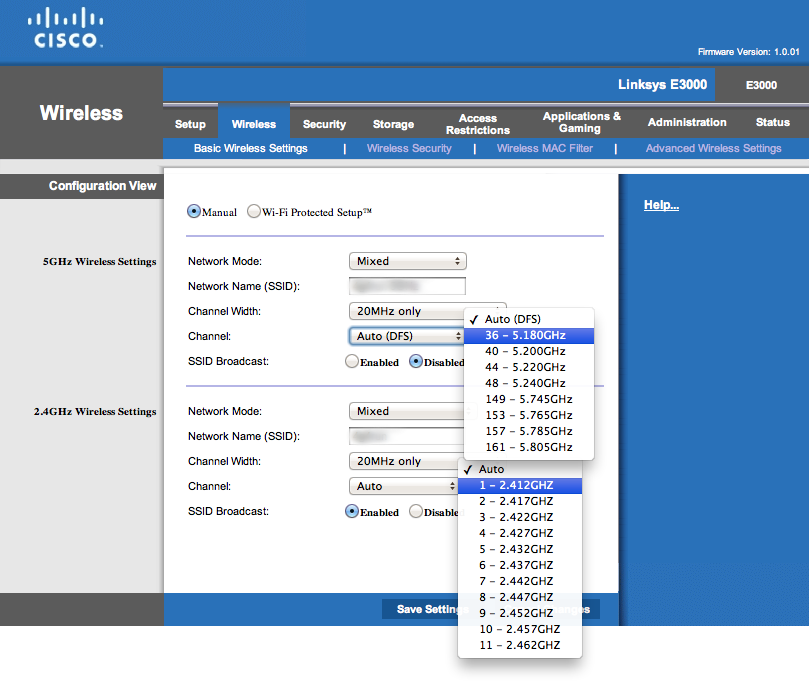Image resolution: width=810 pixels, height=697 pixels.
Task: Click the Cisco logo
Action: click(66, 28)
